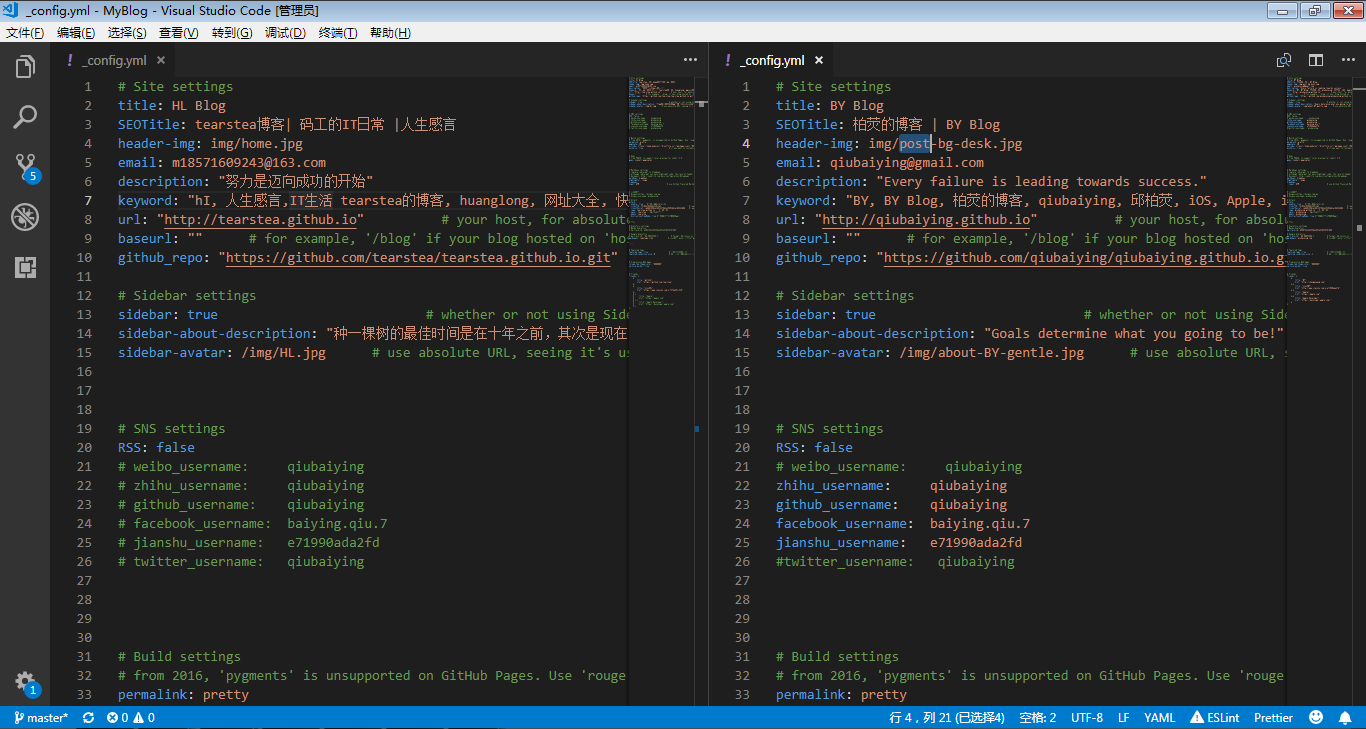
Task: Open notifications bell in status bar
Action: click(x=1346, y=718)
